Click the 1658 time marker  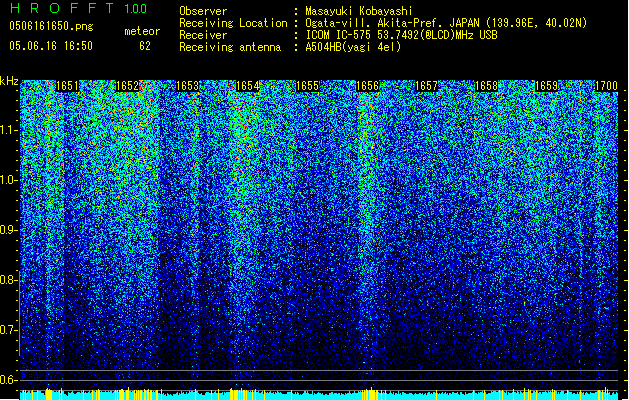coord(486,86)
